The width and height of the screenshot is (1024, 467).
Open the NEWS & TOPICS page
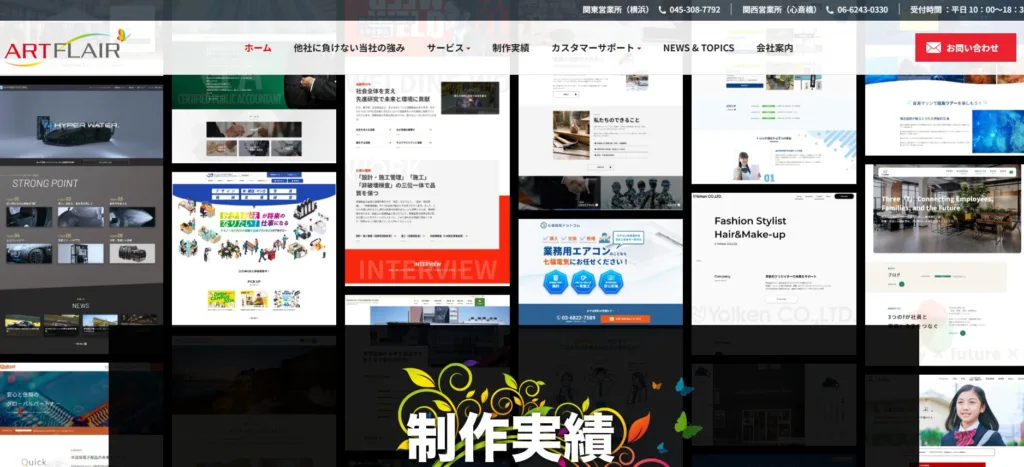[x=698, y=48]
